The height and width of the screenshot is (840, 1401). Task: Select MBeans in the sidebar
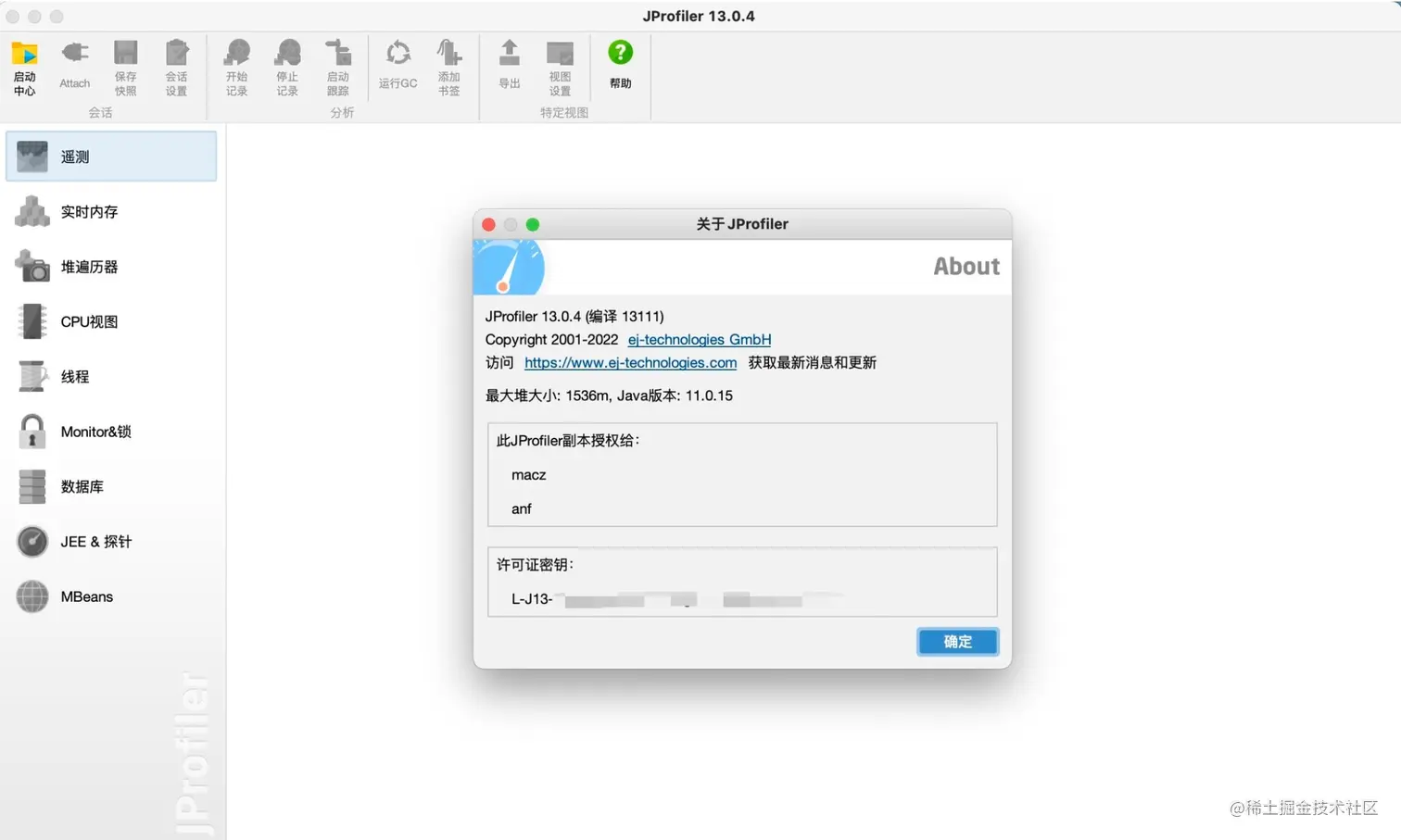(111, 596)
